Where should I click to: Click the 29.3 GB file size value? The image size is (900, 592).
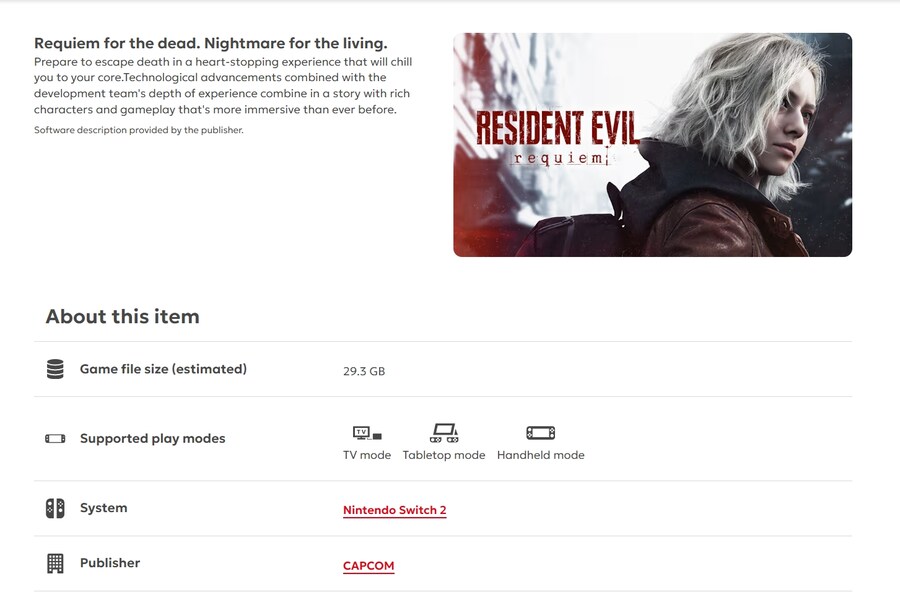point(364,372)
